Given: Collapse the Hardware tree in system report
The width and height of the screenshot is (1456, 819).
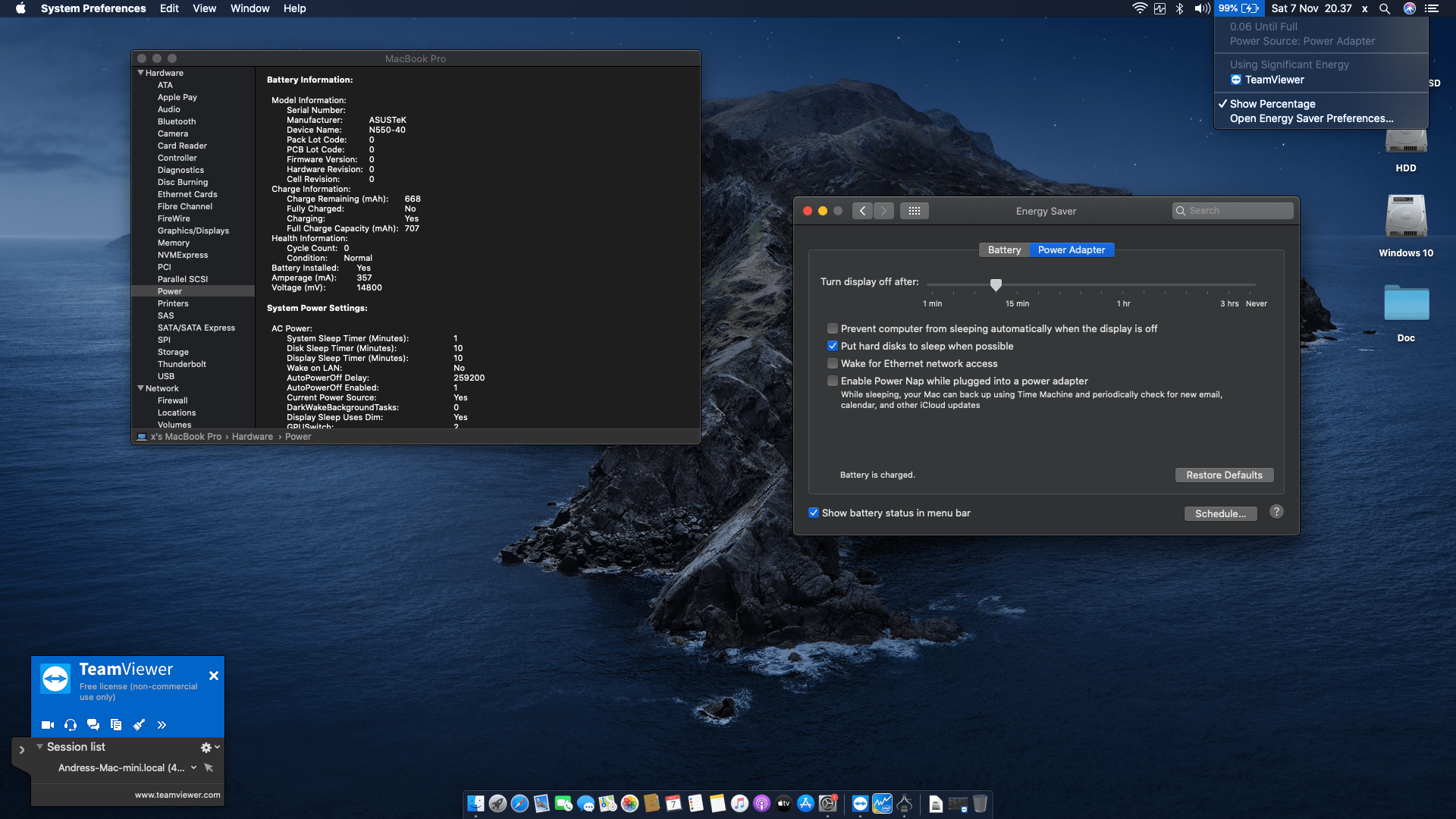Looking at the screenshot, I should [140, 73].
